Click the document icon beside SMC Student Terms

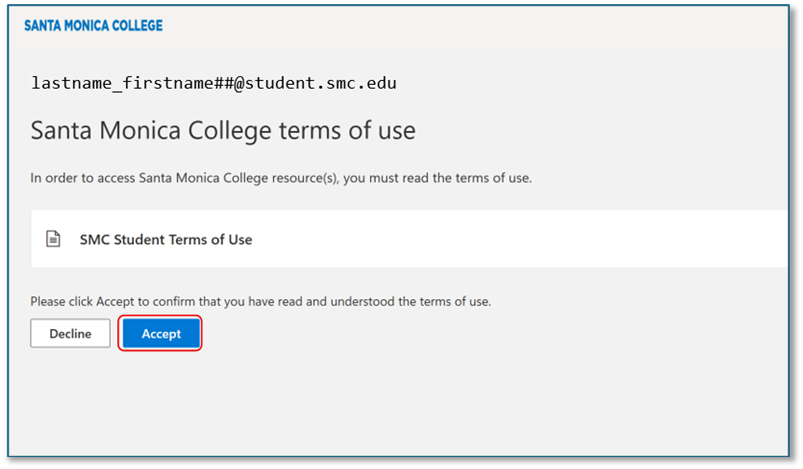click(53, 239)
